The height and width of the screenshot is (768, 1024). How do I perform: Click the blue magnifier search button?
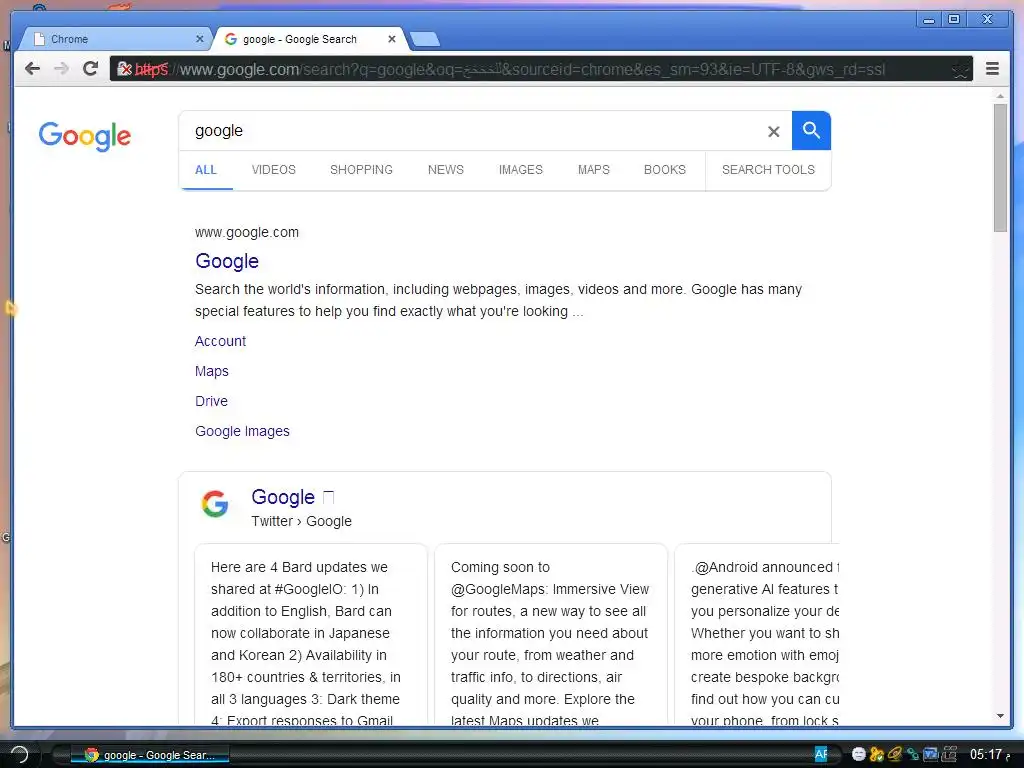811,131
